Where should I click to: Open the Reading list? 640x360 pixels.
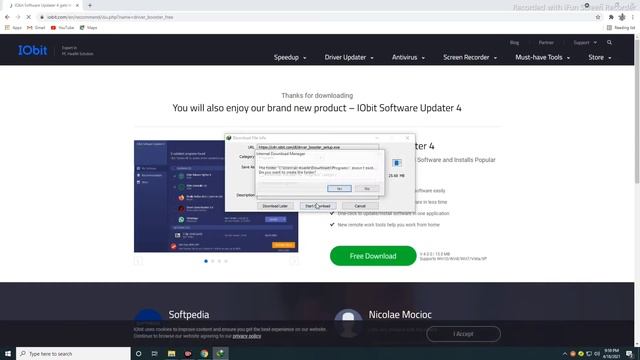coord(621,28)
